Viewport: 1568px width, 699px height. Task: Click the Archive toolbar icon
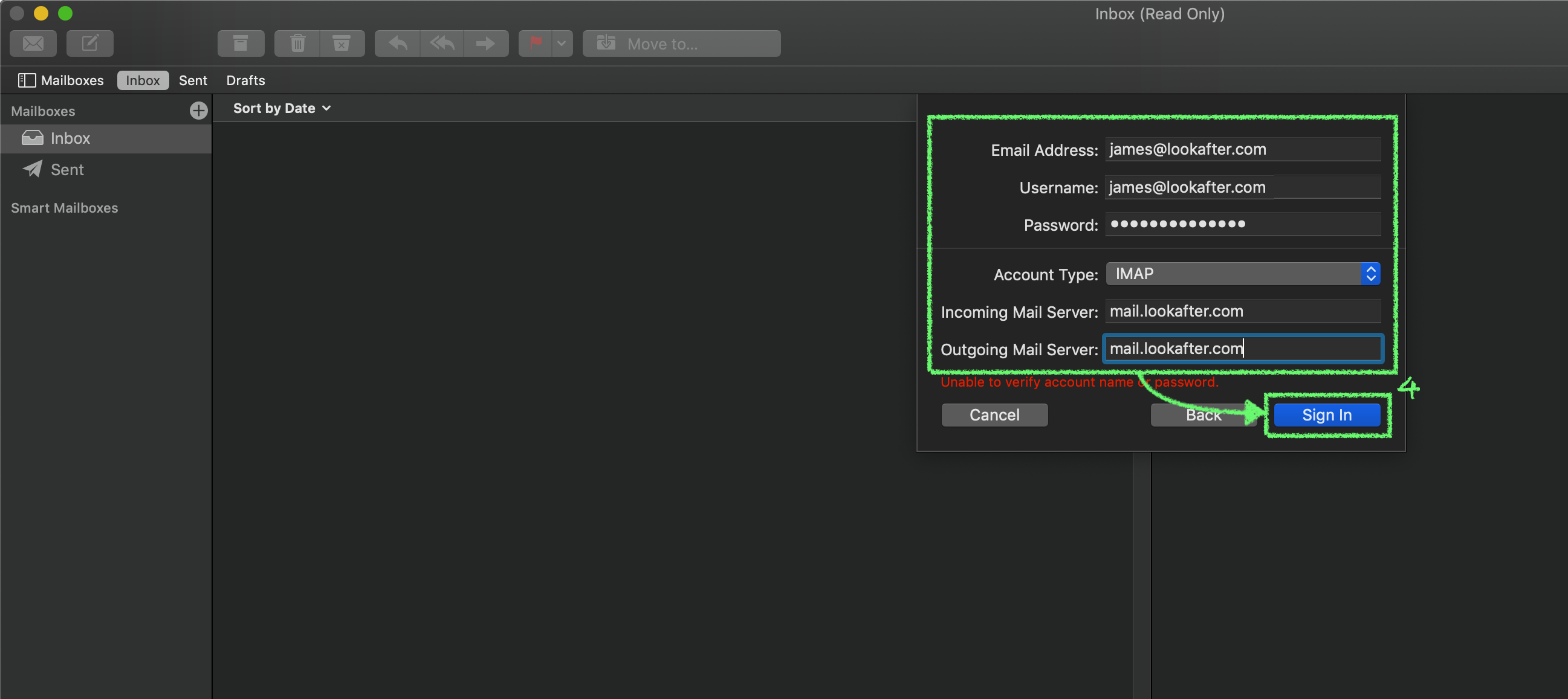241,43
